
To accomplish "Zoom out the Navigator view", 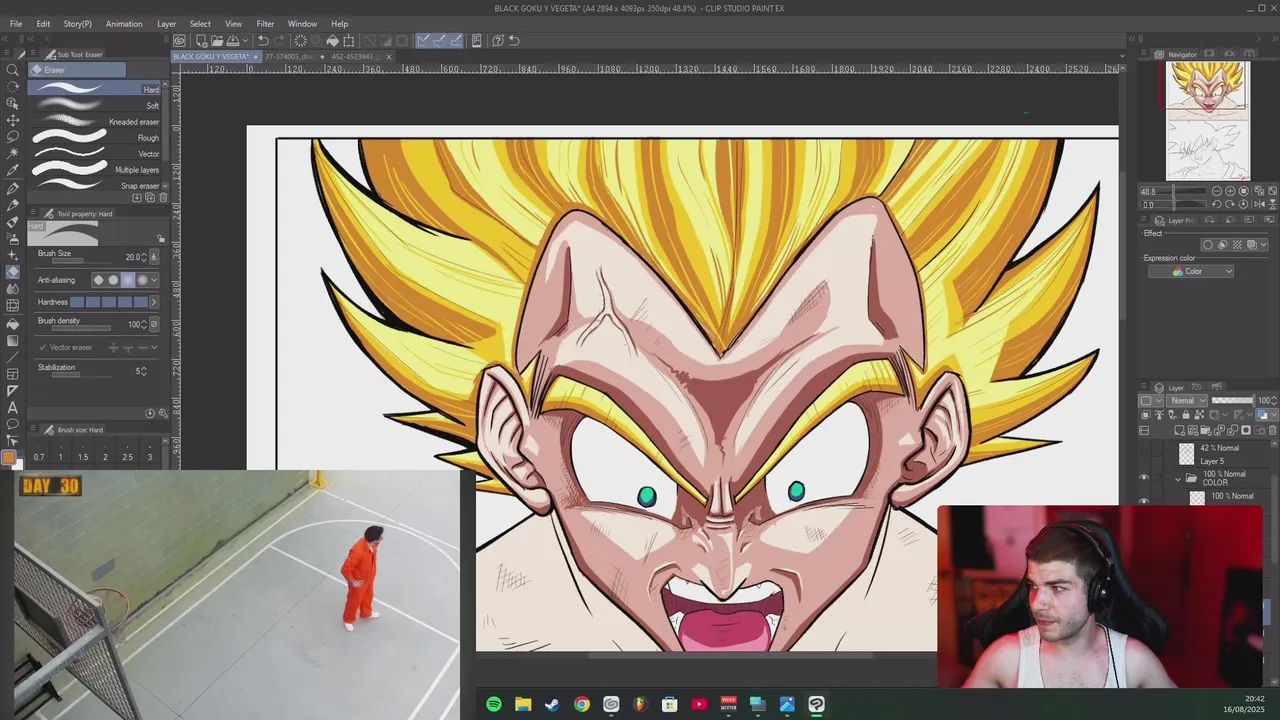I will click(x=1217, y=191).
